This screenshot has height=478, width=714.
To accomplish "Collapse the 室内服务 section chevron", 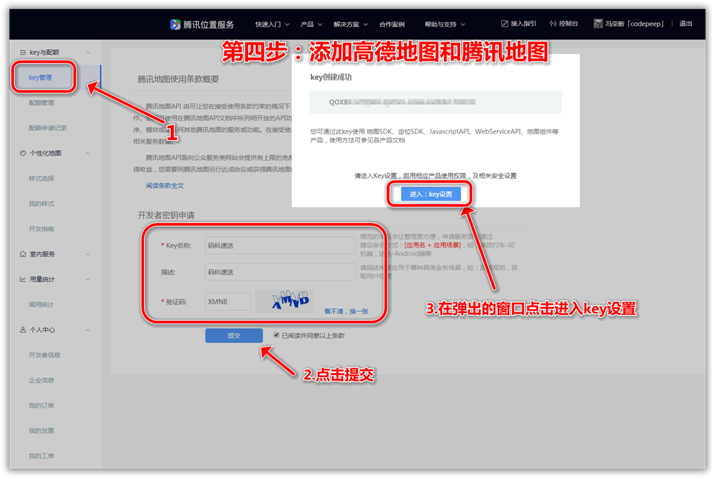I will [88, 254].
